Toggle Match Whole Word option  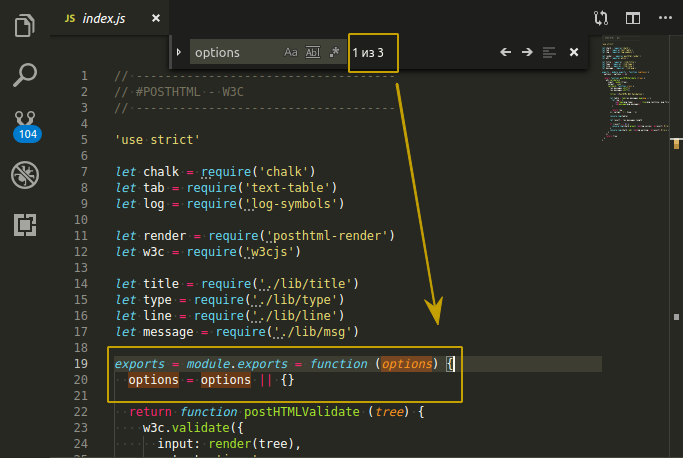pyautogui.click(x=313, y=52)
